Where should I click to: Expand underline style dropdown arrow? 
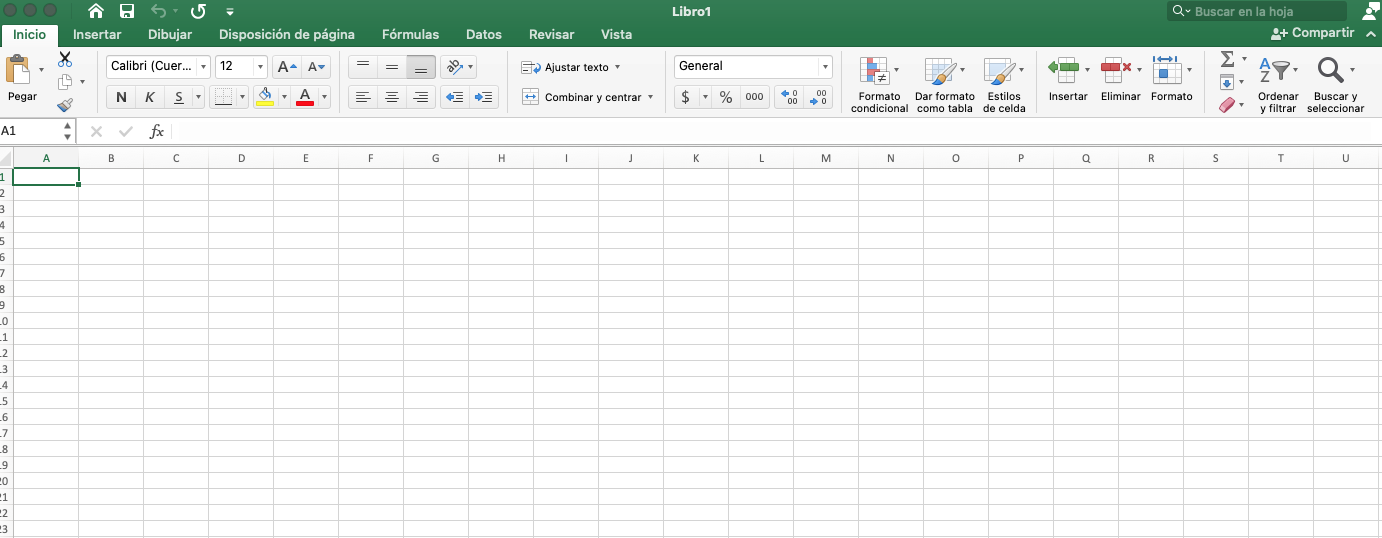198,97
